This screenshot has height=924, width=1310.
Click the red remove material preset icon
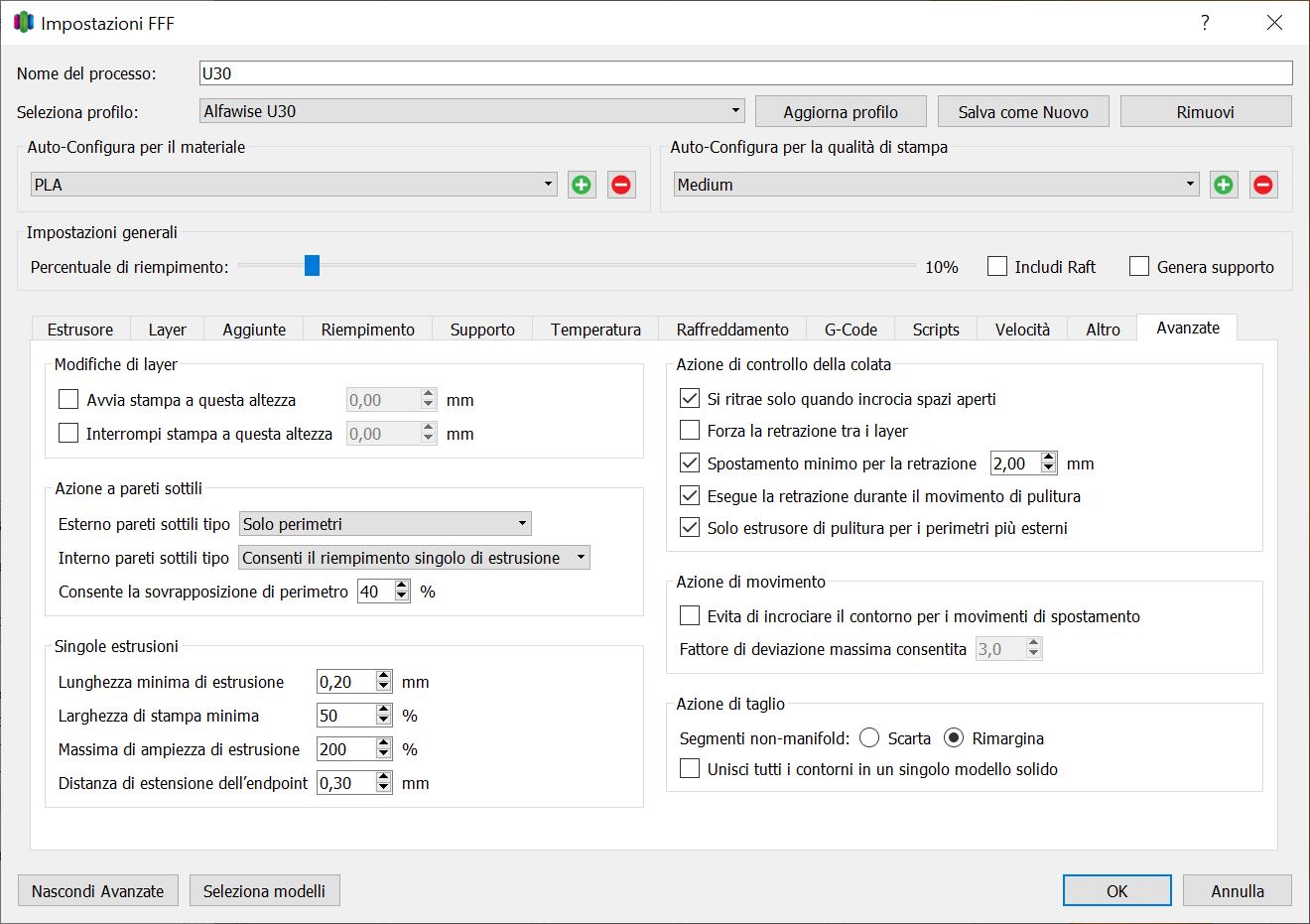621,185
